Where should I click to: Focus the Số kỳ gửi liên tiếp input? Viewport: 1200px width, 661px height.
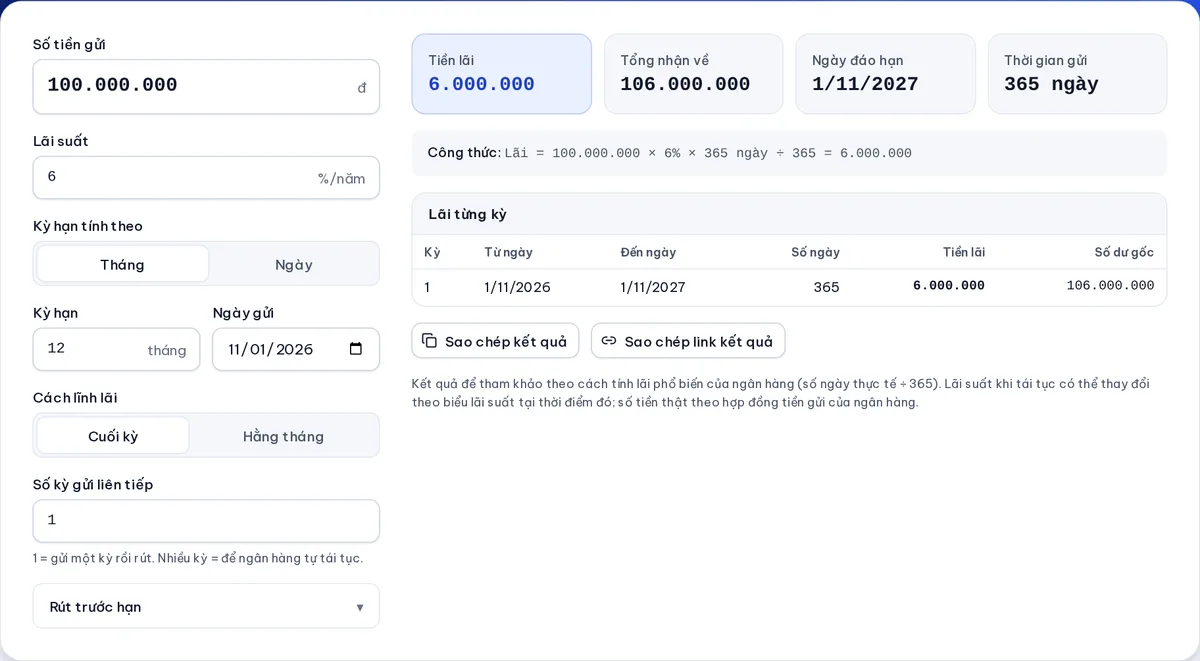pos(206,520)
